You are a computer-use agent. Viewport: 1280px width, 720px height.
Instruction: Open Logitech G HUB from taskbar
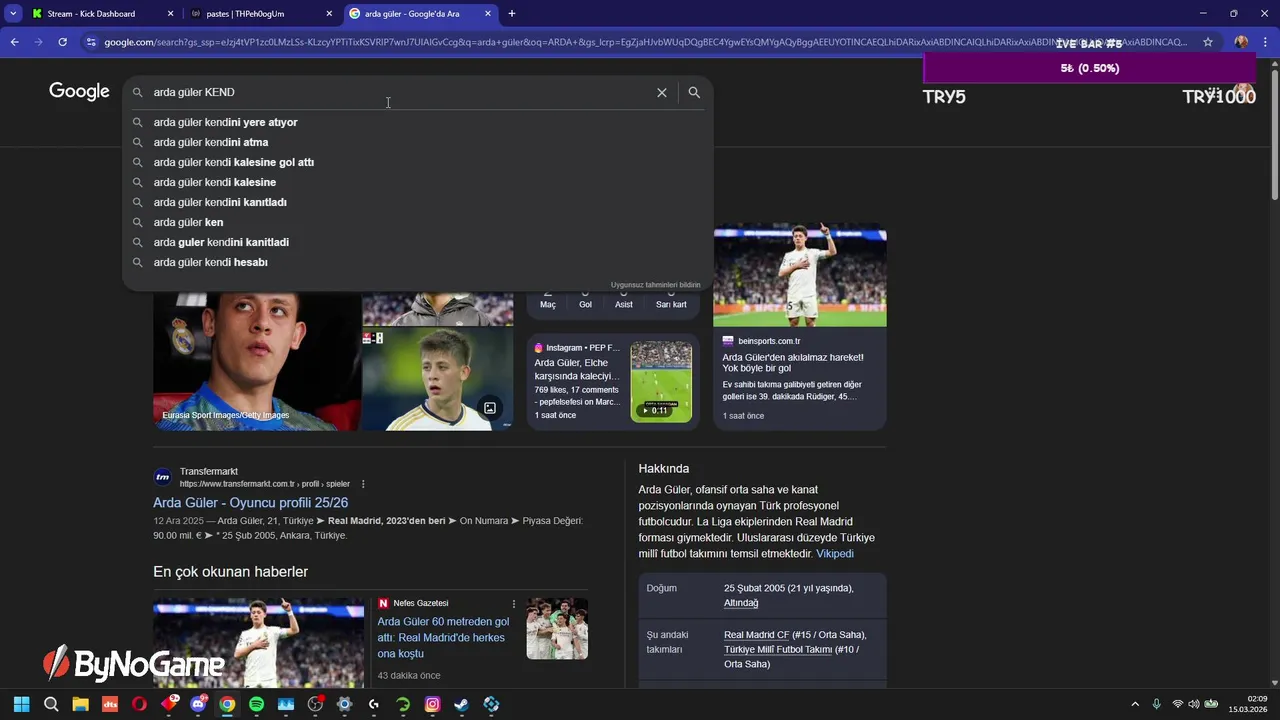coord(373,704)
